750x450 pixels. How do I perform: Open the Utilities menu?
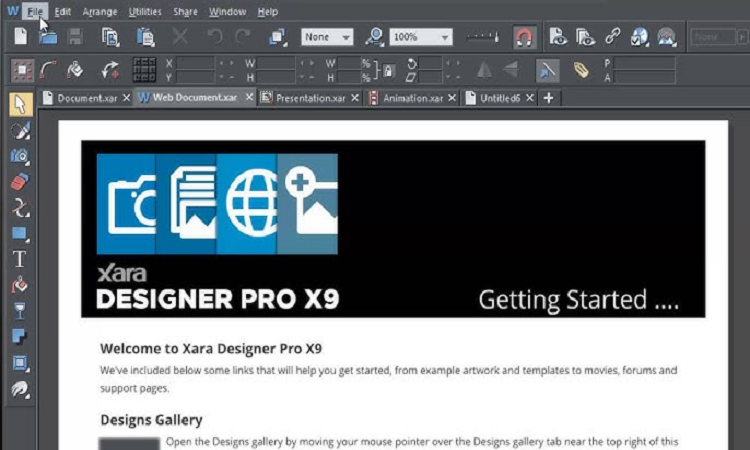[x=144, y=12]
